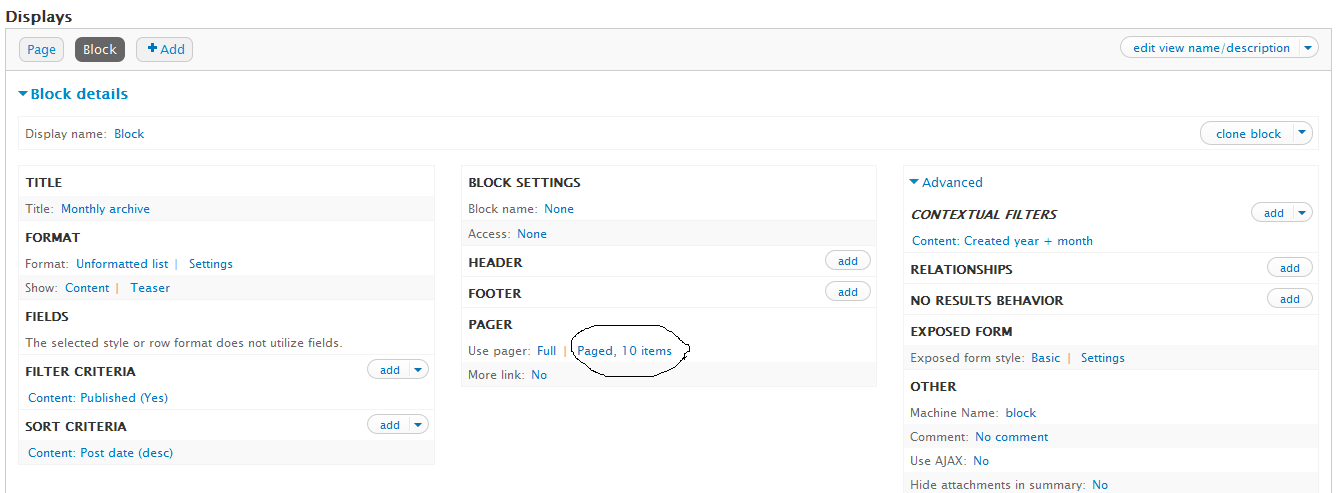This screenshot has height=493, width=1344.
Task: Clone the block display
Action: (x=1247, y=133)
